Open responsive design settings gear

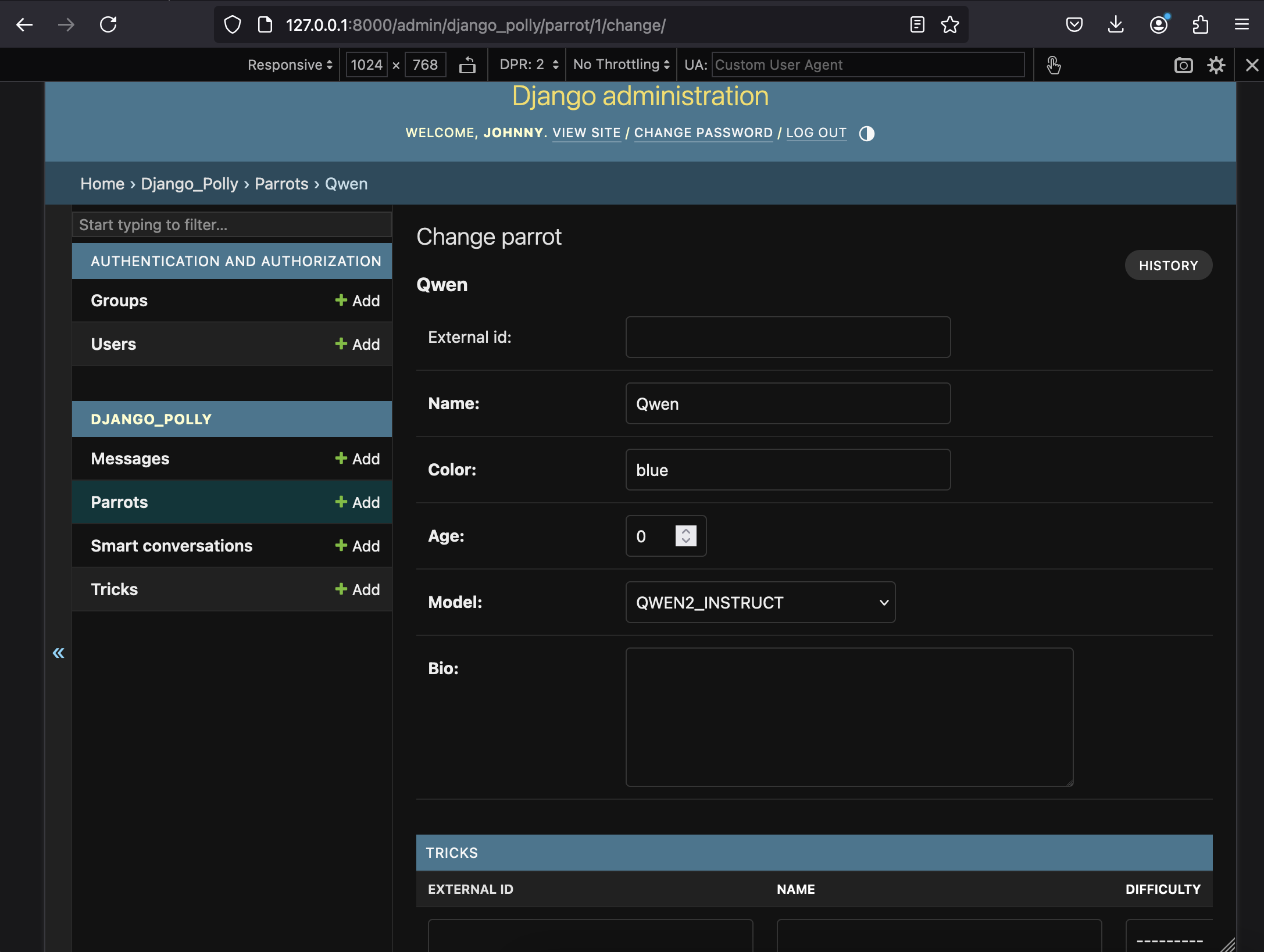[1216, 65]
